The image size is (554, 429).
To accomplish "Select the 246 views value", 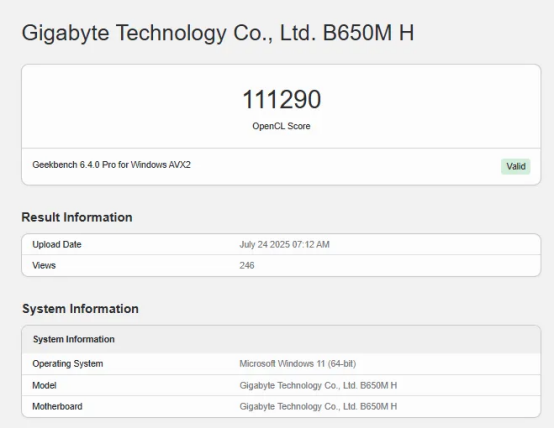I will (247, 265).
